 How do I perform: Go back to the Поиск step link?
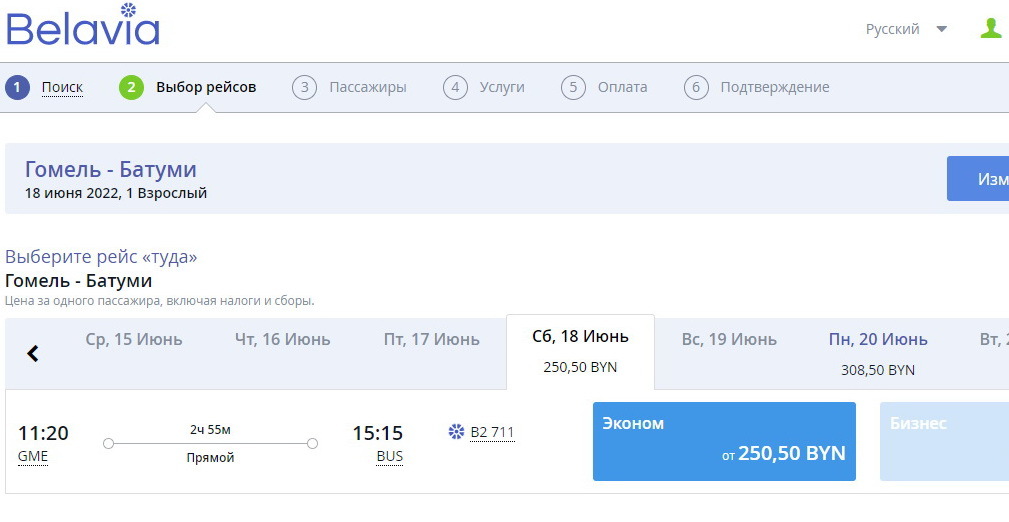coord(62,87)
